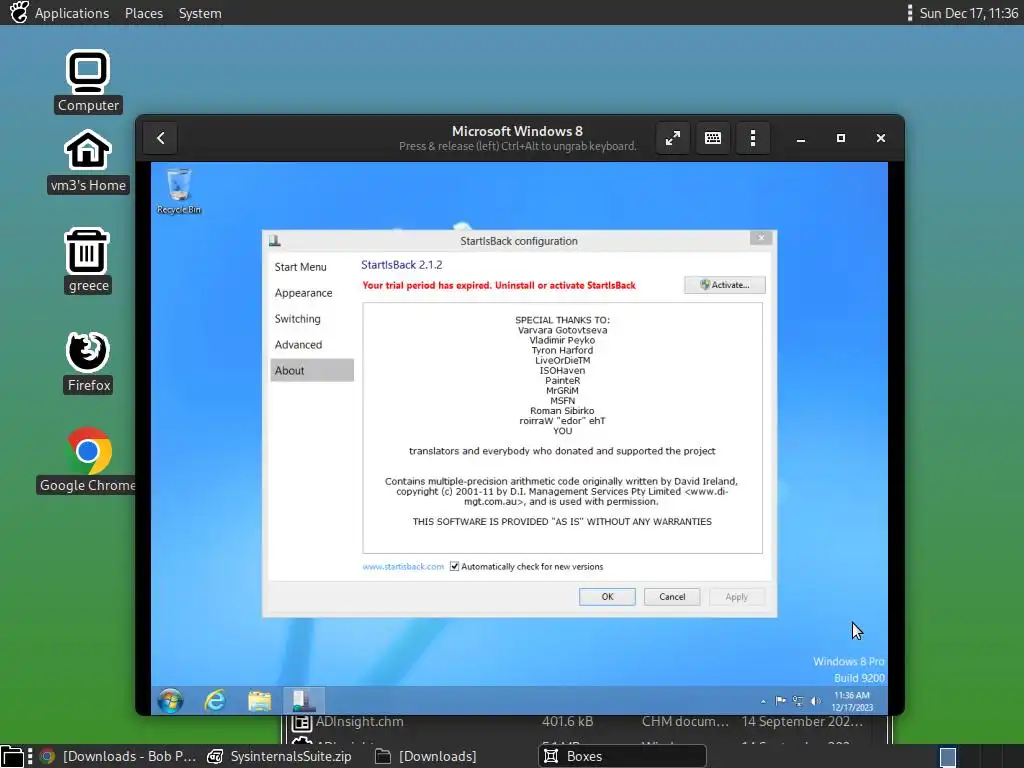1024x768 pixels.
Task: Open the Places menu
Action: tap(144, 13)
